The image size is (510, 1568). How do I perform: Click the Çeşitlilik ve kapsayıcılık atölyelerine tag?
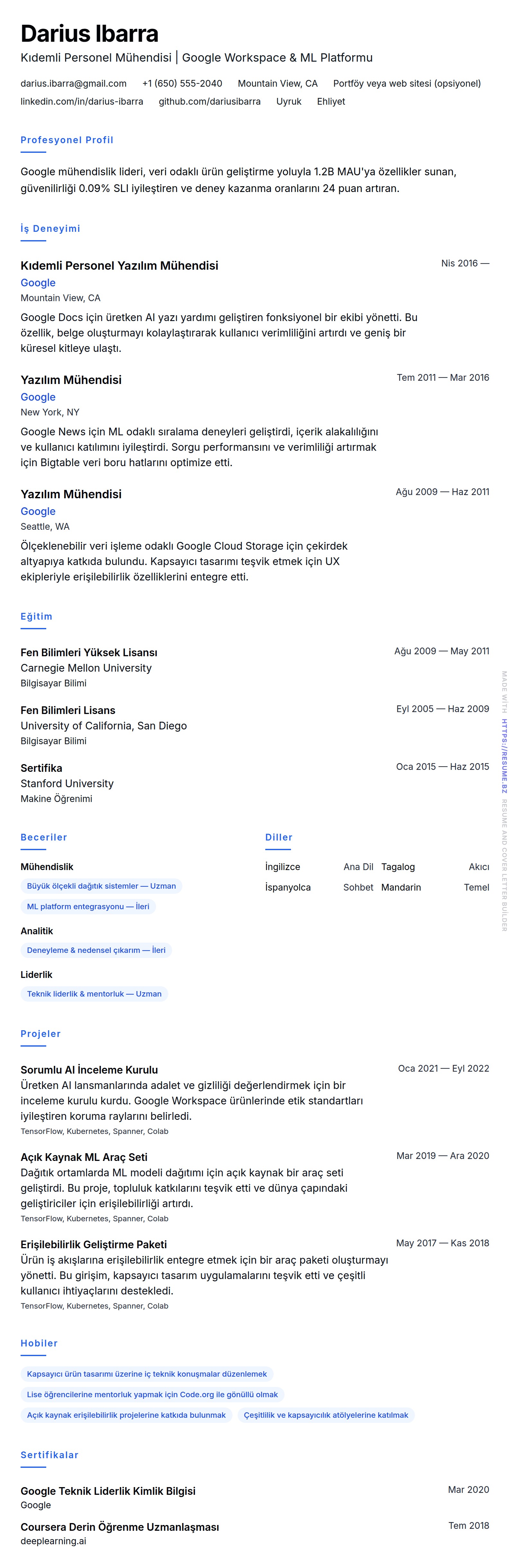[326, 1416]
